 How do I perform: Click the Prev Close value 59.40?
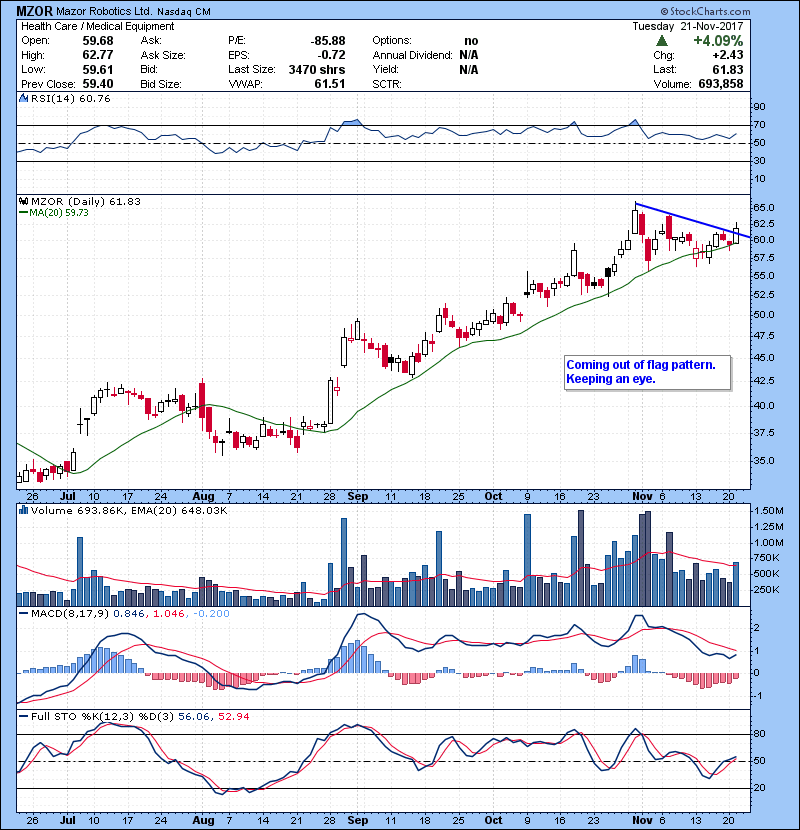point(97,84)
